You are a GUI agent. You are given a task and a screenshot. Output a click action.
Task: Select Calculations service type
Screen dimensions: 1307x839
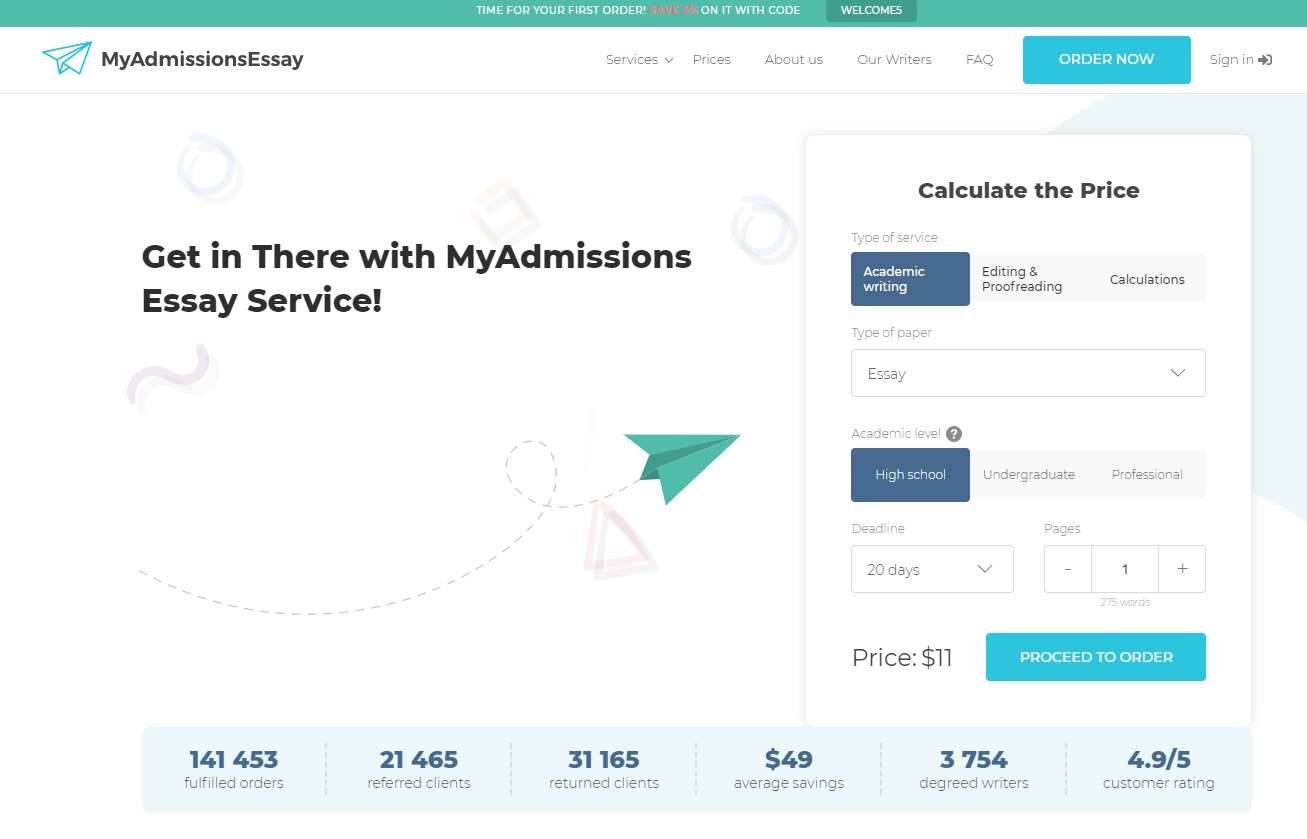point(1147,279)
